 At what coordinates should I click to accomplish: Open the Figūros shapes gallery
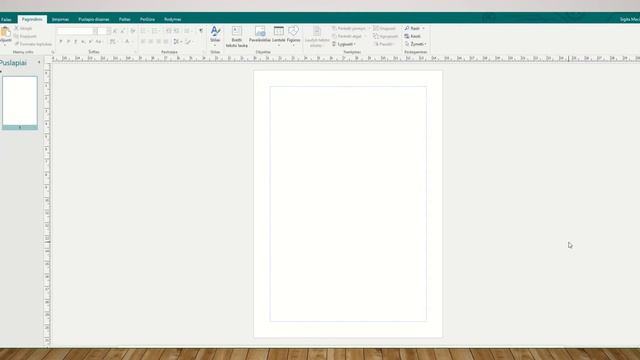[293, 35]
